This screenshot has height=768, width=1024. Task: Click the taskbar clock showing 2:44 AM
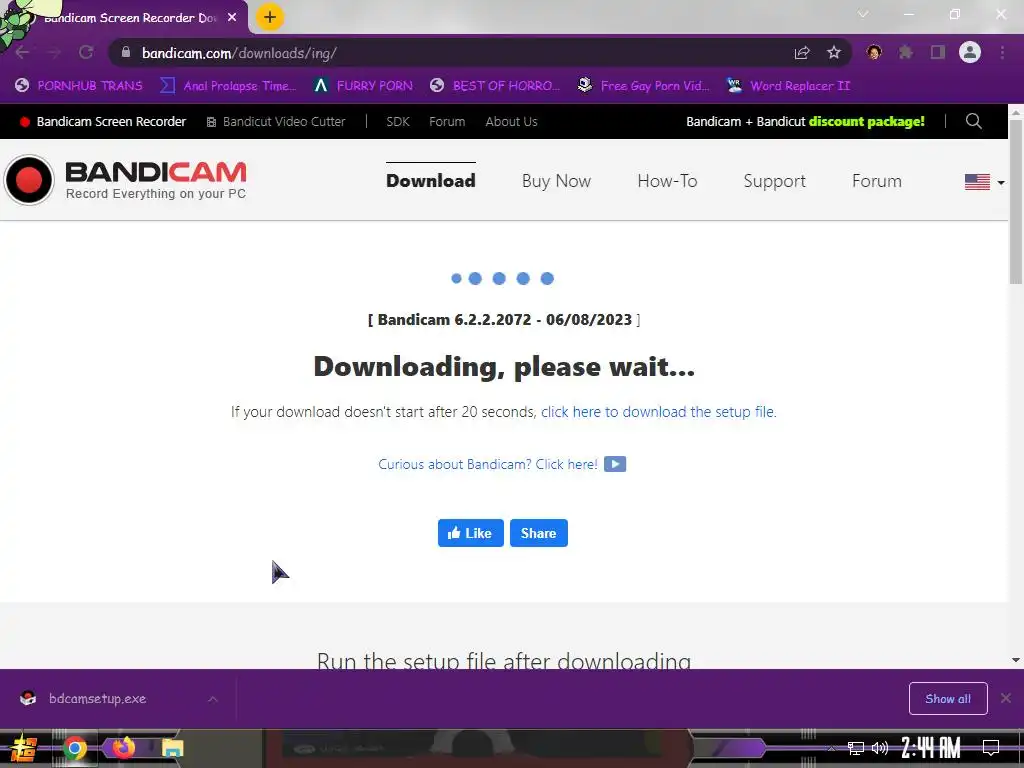point(930,748)
